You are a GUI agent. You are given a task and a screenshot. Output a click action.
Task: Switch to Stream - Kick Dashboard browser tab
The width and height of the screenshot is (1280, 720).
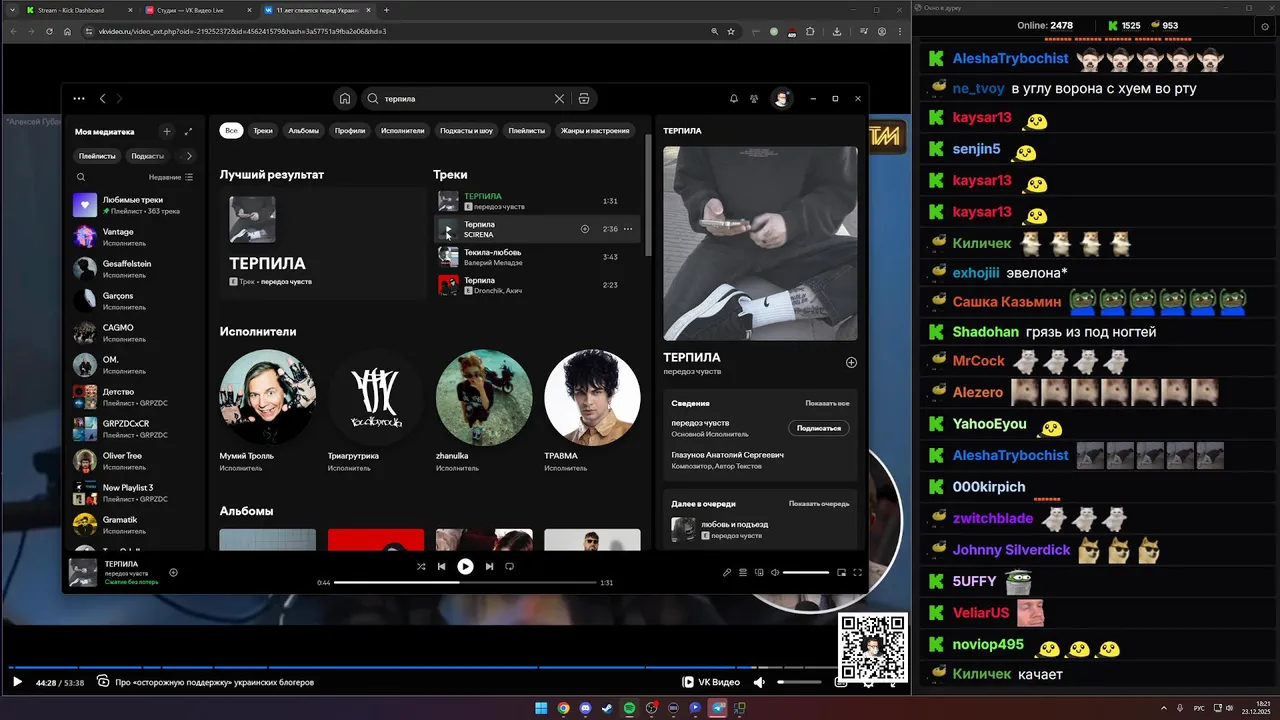[x=78, y=10]
